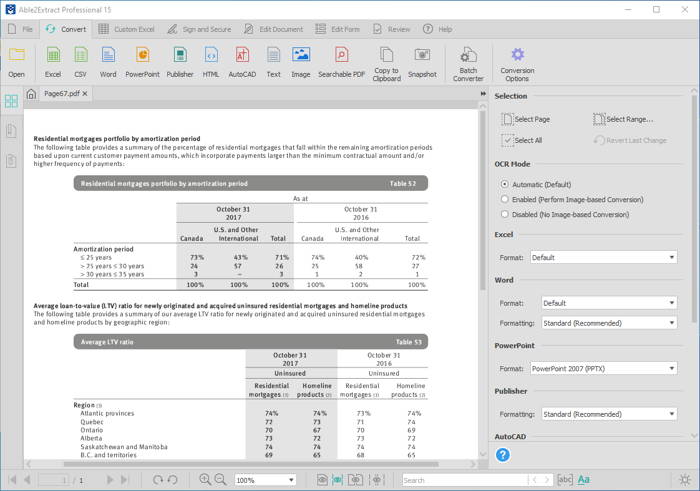Open the Batch Converter tool

pos(468,63)
